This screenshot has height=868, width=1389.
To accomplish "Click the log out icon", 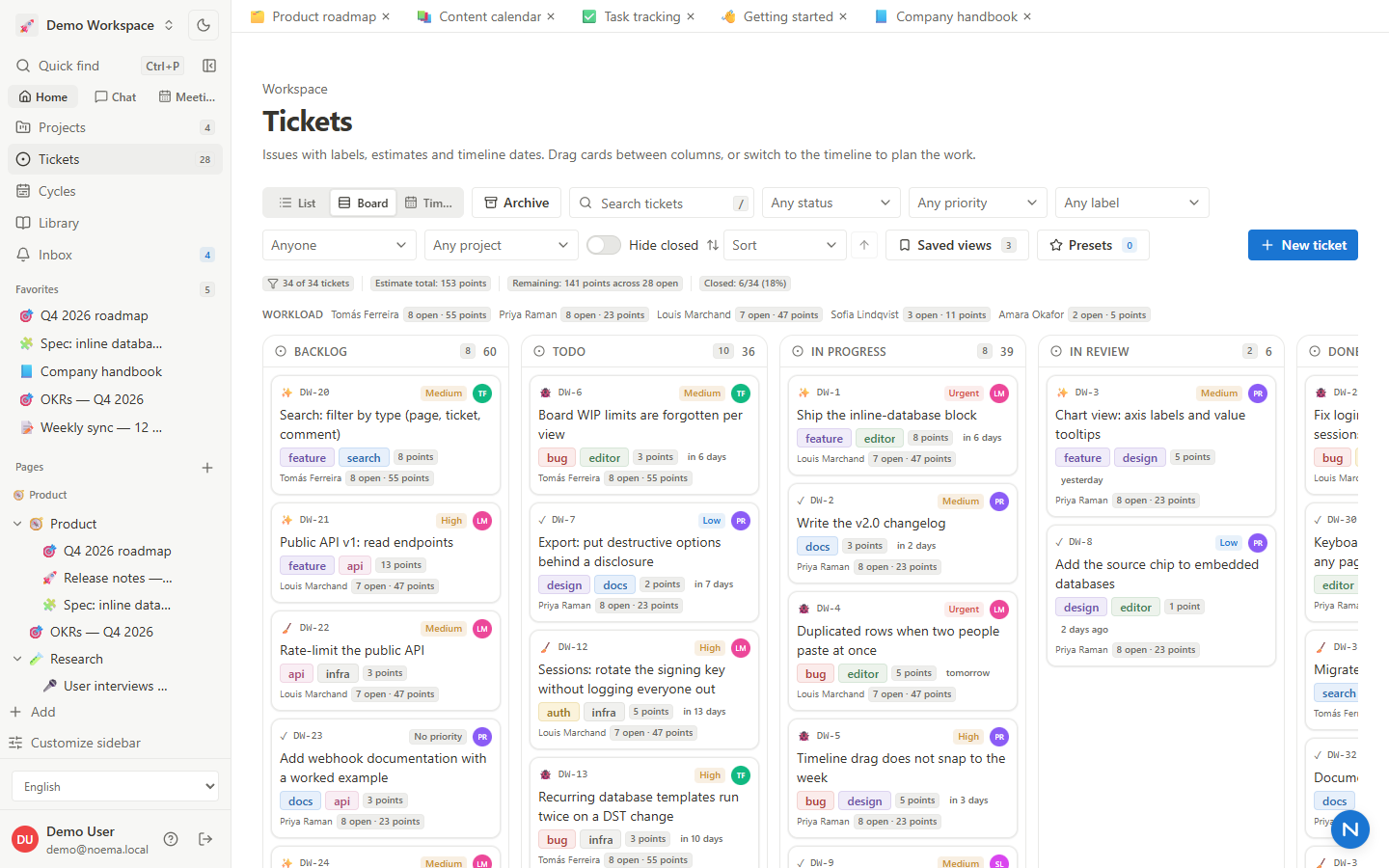I will pyautogui.click(x=205, y=839).
